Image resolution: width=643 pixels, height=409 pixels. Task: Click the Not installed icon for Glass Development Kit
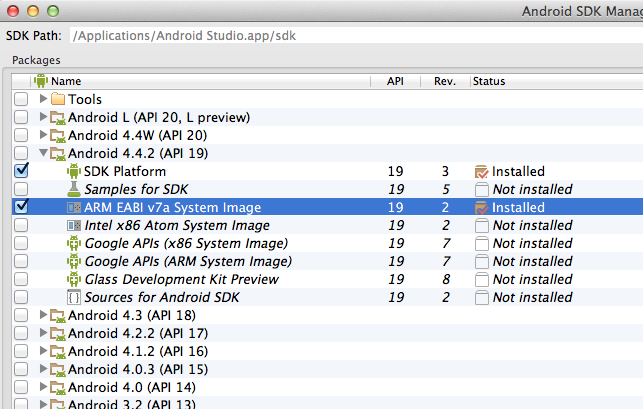click(482, 280)
